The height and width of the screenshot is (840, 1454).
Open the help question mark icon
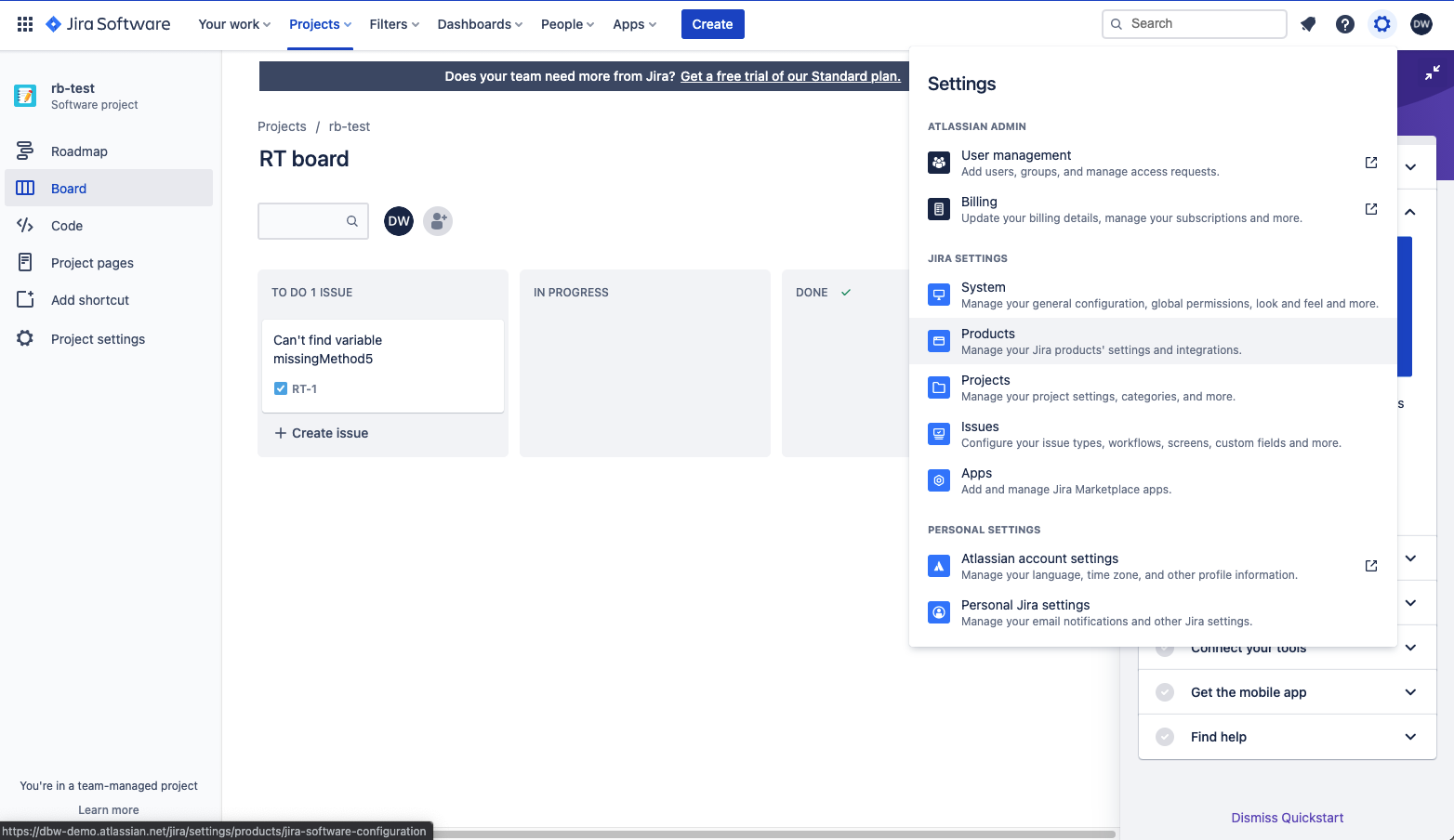pyautogui.click(x=1345, y=24)
